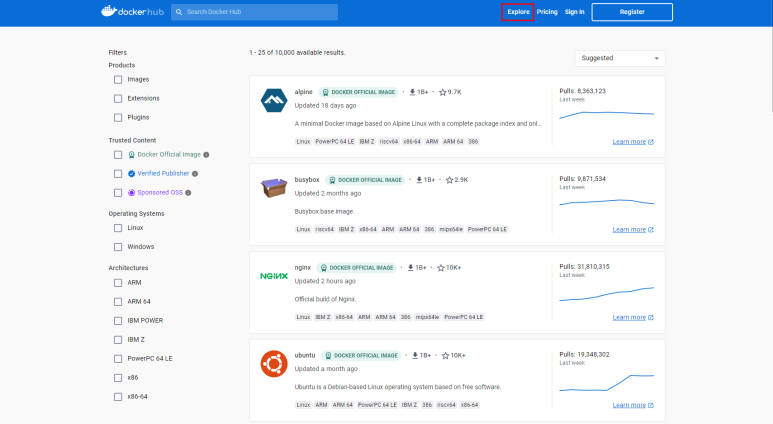The height and width of the screenshot is (424, 773).
Task: Click ubuntu's Docker Official Image badge
Action: coord(361,355)
